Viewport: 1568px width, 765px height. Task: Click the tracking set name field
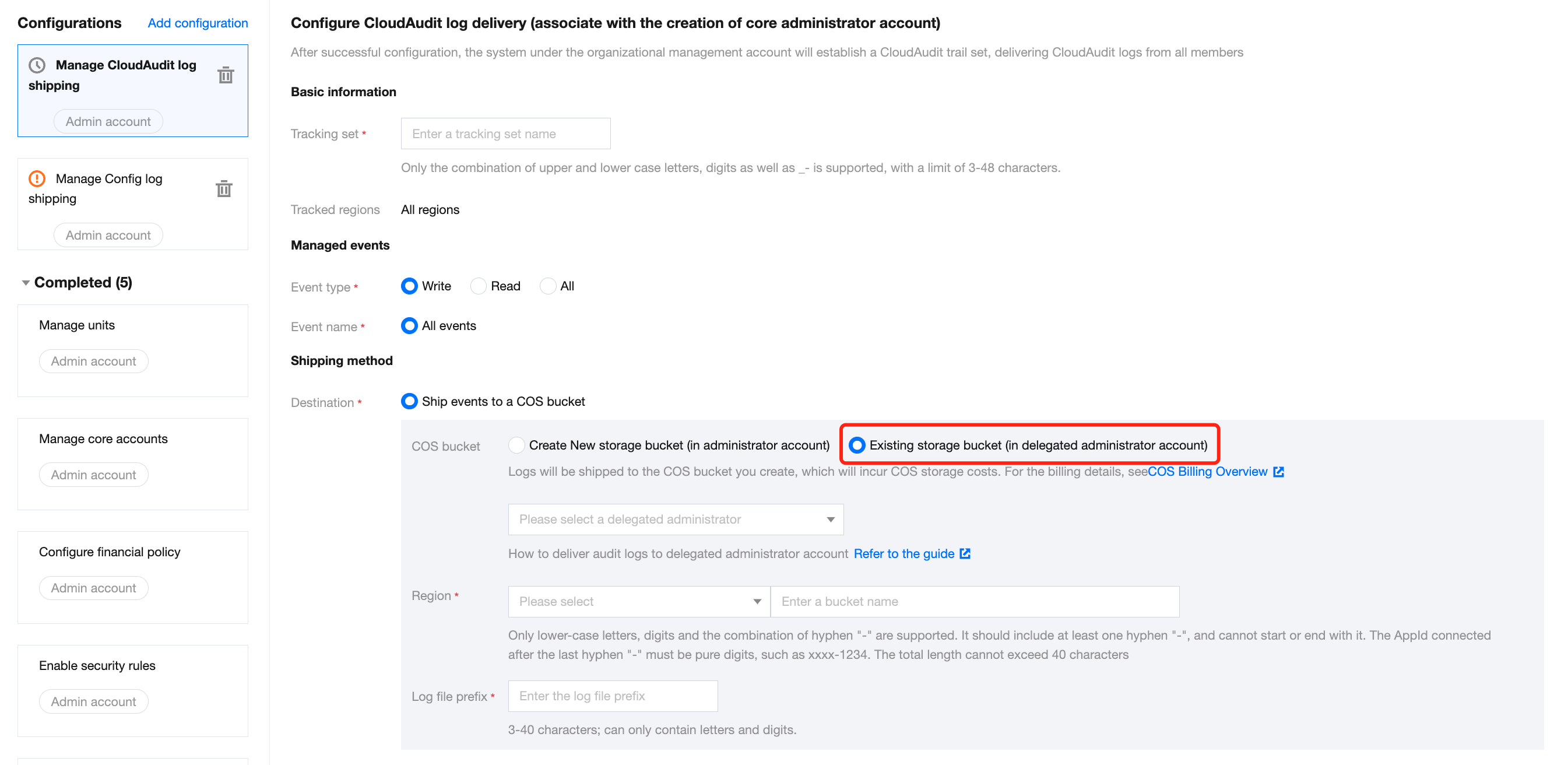[x=505, y=134]
